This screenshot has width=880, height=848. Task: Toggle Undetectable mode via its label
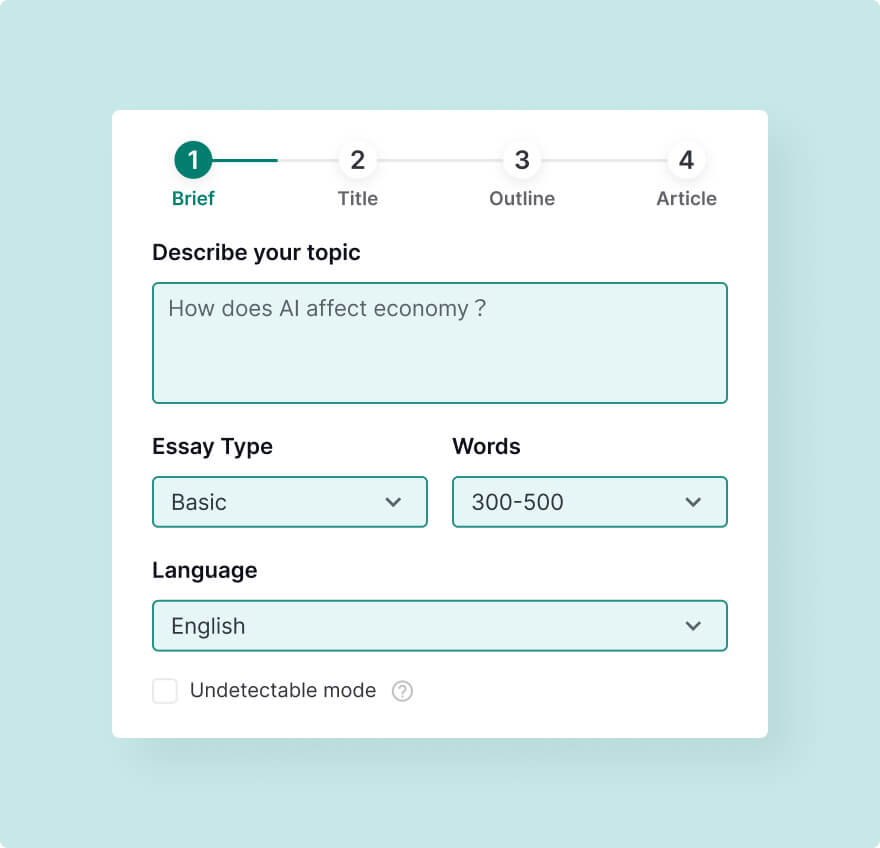click(283, 690)
